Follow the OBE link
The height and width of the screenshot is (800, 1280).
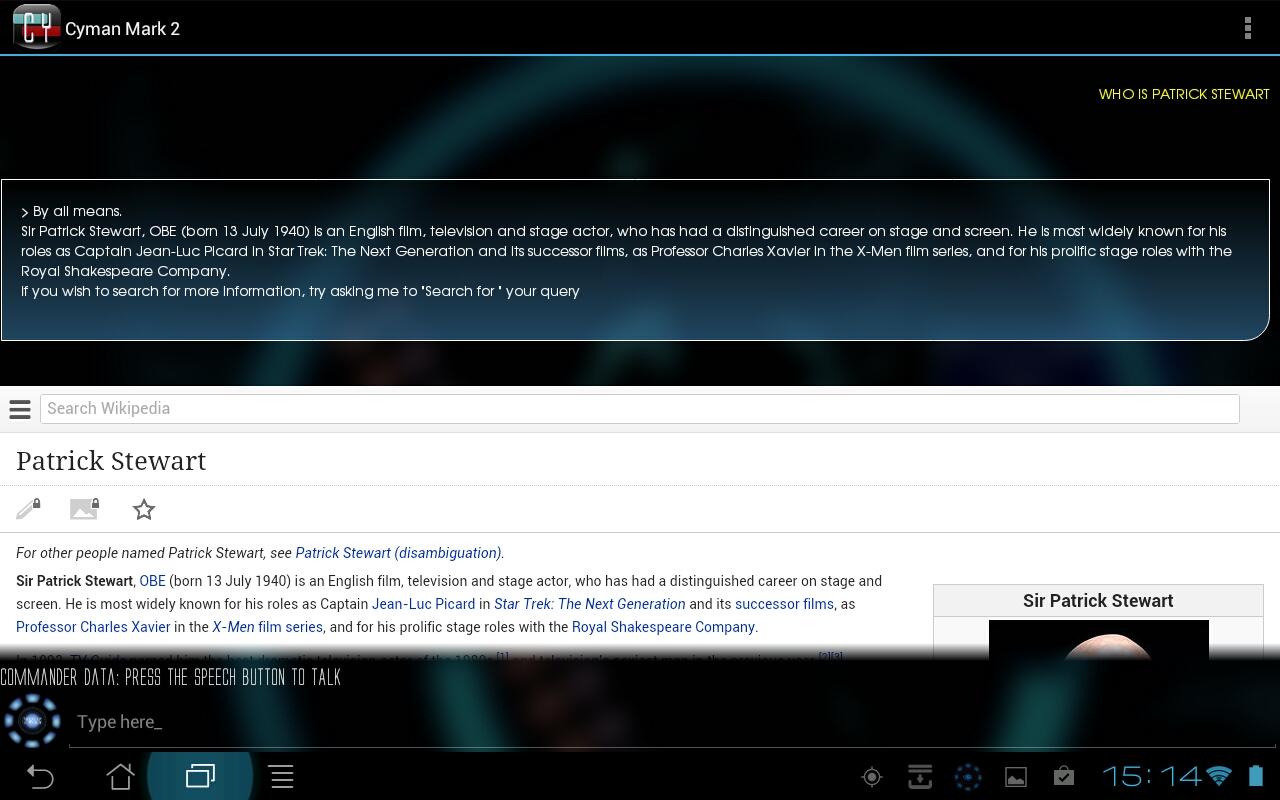[152, 581]
